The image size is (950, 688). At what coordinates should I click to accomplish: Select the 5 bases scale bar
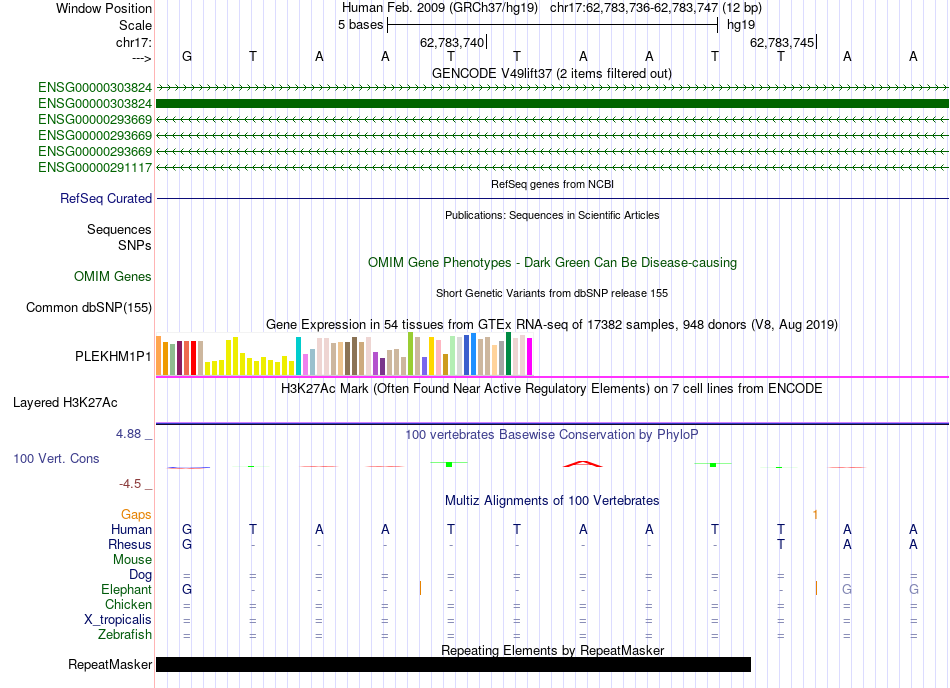tap(553, 25)
